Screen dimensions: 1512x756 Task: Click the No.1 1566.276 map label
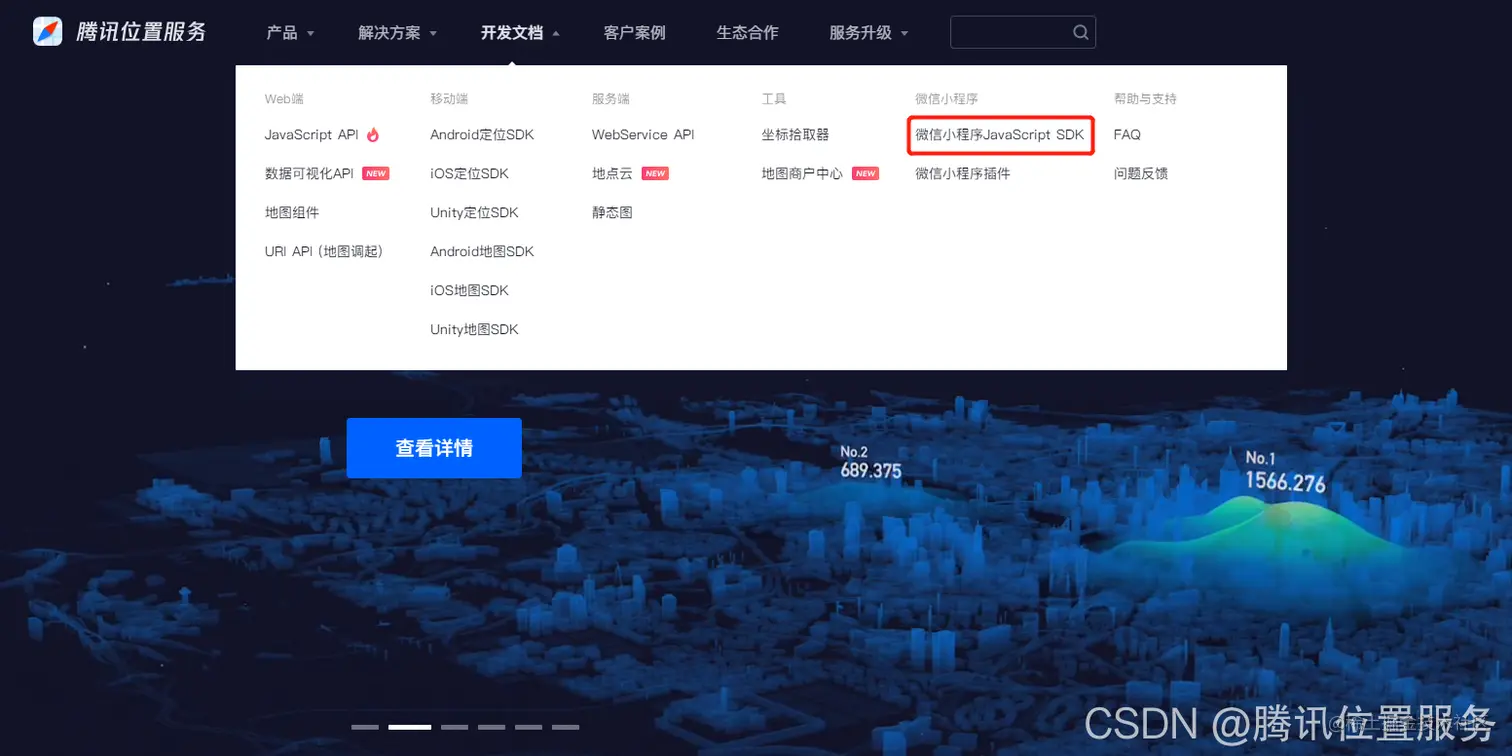(x=1285, y=472)
